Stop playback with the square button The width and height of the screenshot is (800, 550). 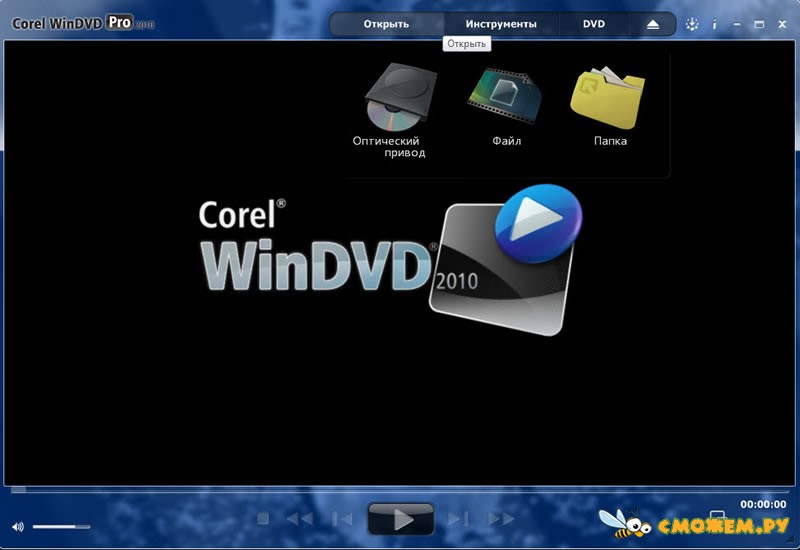pos(263,519)
